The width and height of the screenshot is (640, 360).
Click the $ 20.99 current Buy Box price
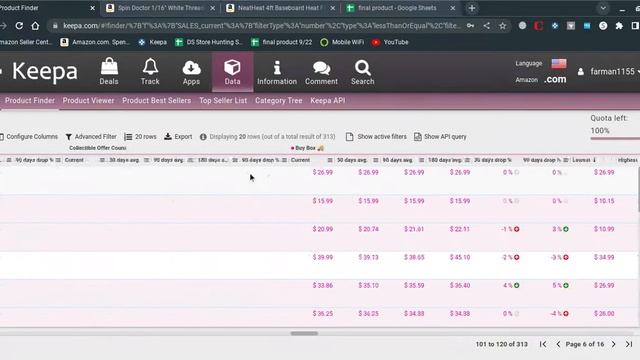click(322, 229)
